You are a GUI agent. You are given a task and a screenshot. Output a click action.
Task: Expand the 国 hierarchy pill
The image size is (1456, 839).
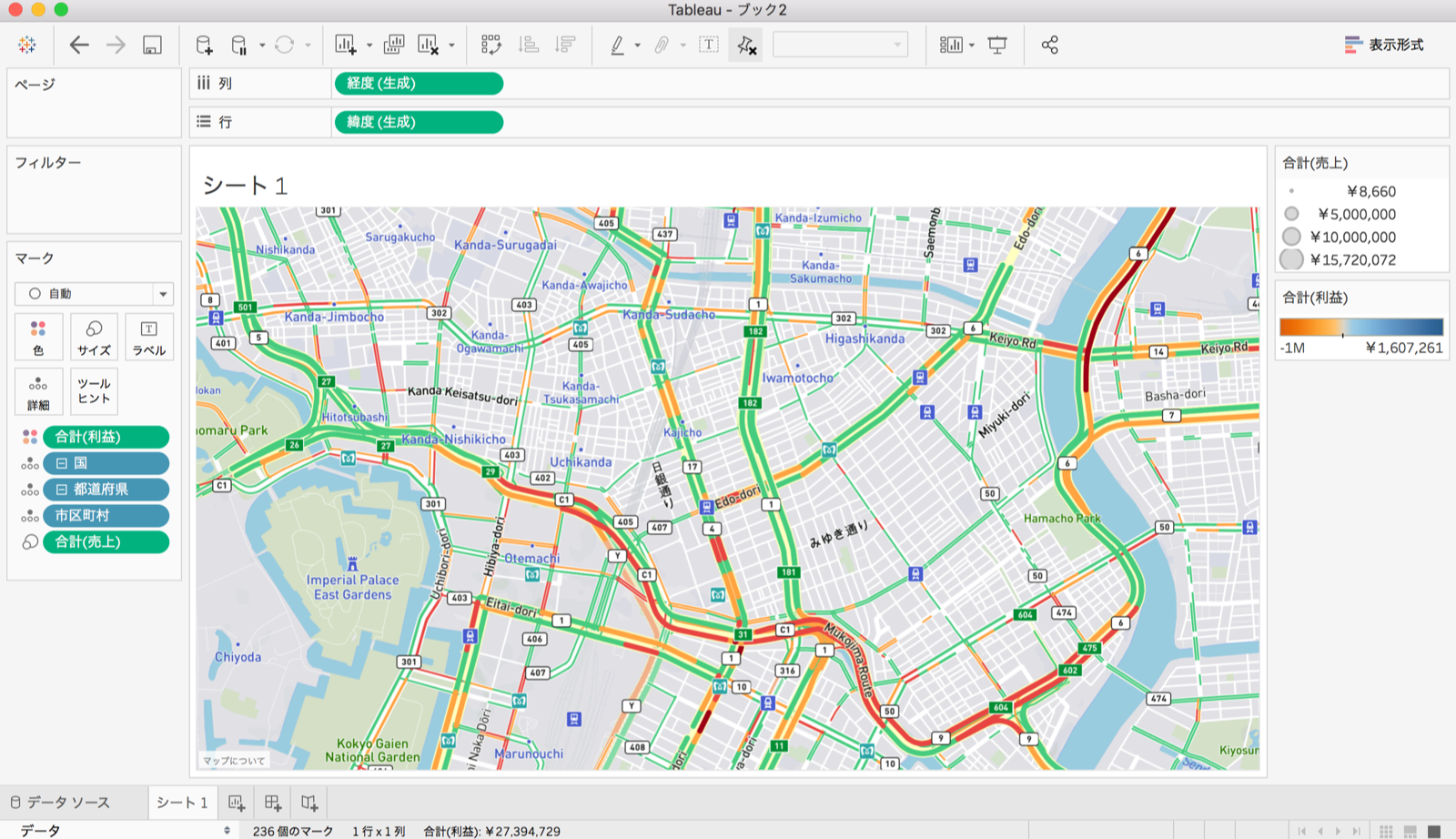62,463
